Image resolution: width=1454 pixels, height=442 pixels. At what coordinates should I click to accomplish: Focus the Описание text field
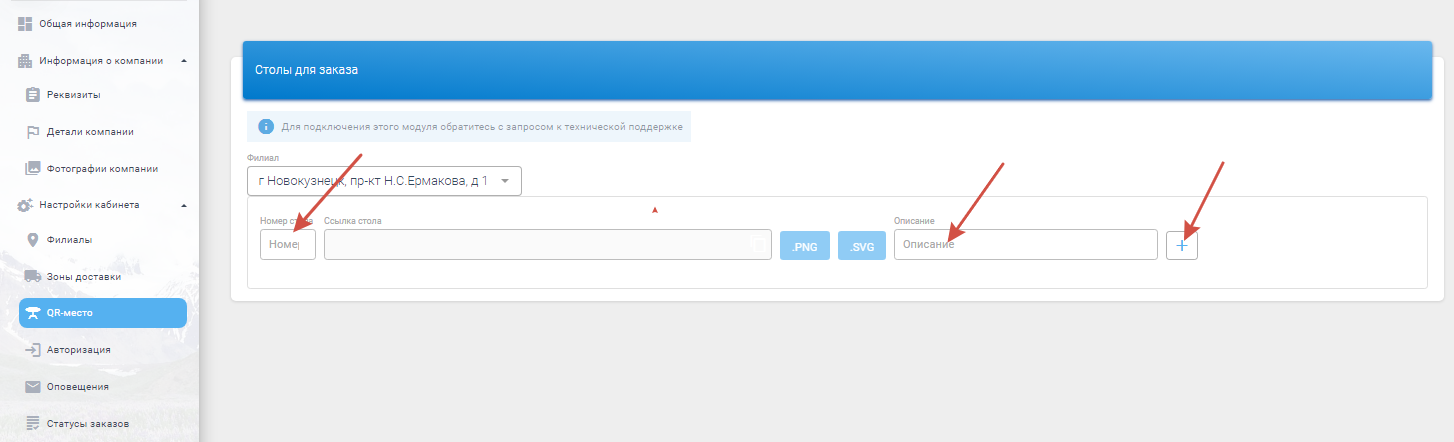[x=1025, y=245]
